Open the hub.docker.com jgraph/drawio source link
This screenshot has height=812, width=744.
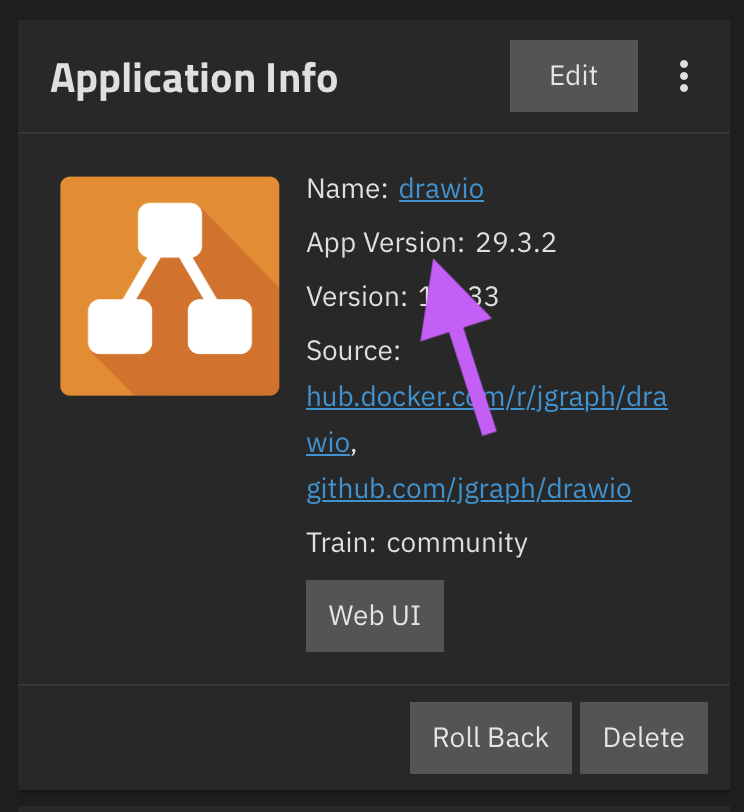tap(486, 397)
